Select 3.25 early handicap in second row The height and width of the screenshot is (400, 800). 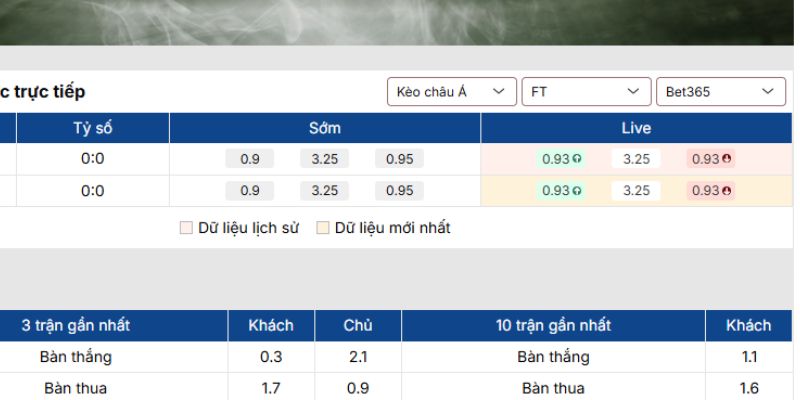coord(324,191)
